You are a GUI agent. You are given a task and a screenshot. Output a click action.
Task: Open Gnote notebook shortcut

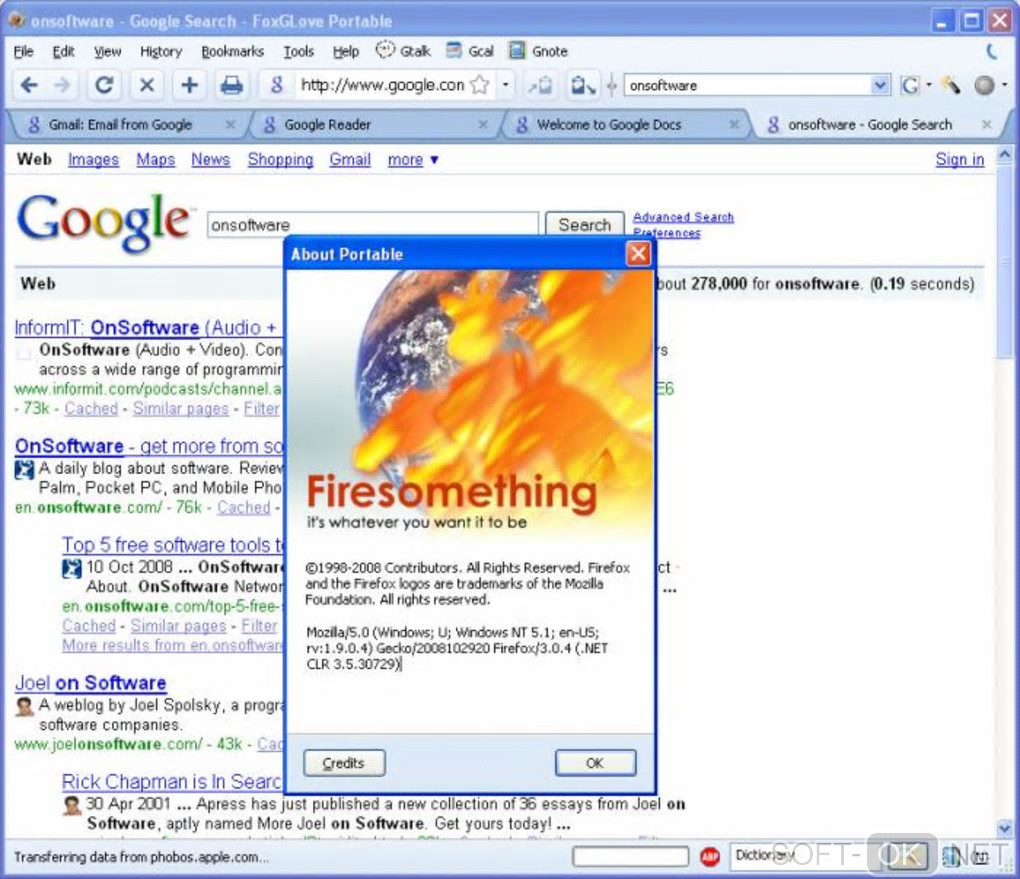(538, 51)
